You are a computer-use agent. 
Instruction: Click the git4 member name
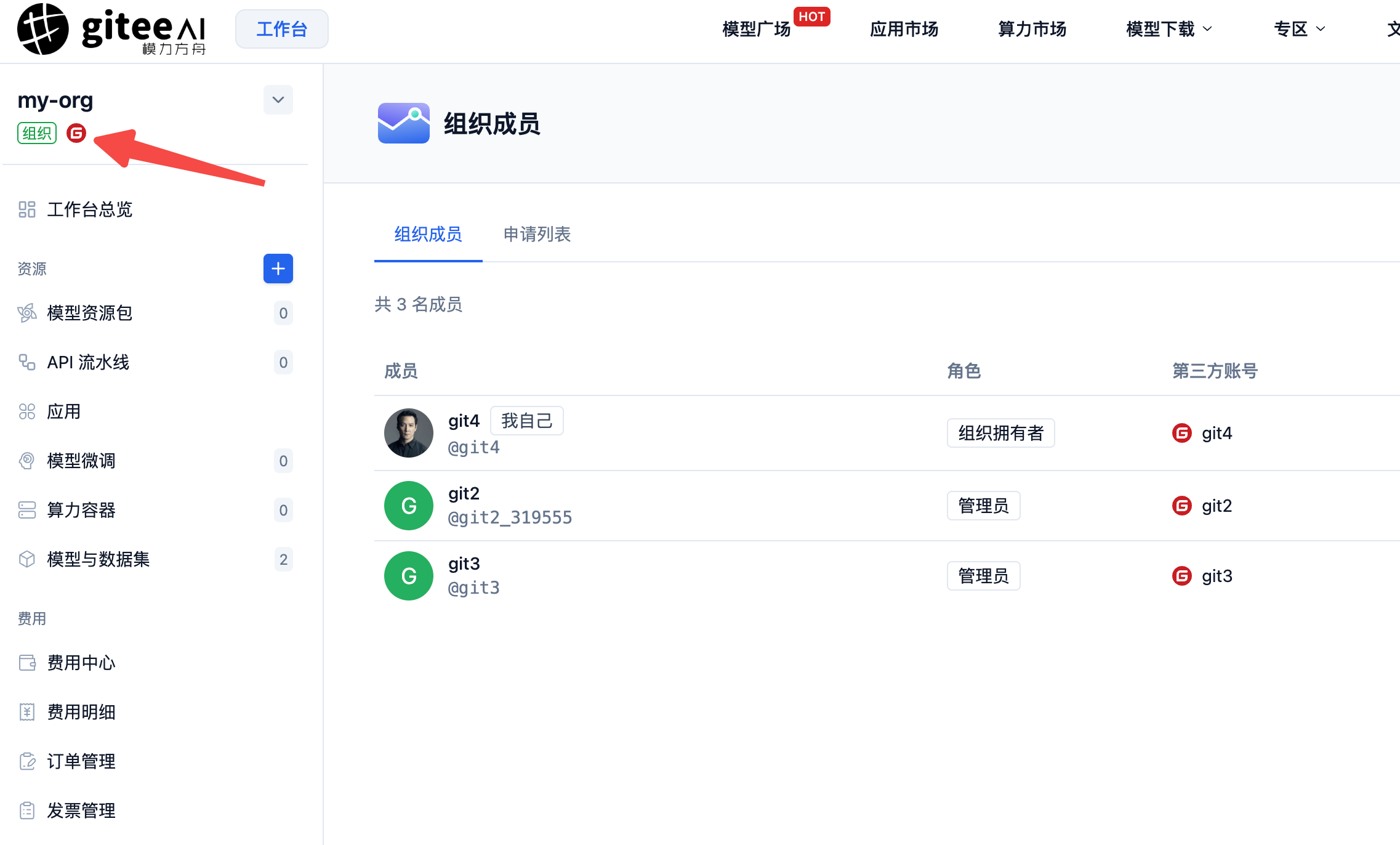coord(464,421)
